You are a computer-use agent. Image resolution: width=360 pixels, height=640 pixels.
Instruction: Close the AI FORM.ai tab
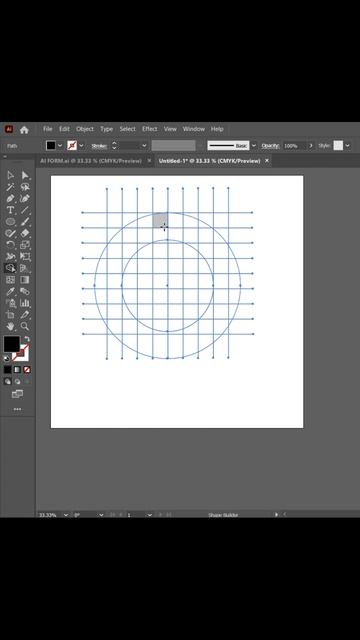click(149, 161)
